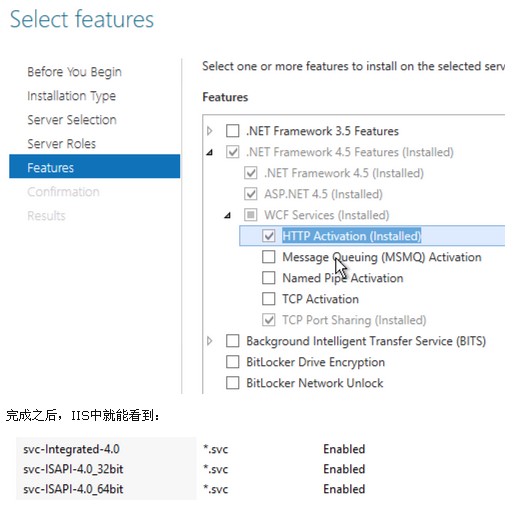The width and height of the screenshot is (531, 517).
Task: Tick the BitLocker Network Unlock checkbox
Action: pos(232,383)
